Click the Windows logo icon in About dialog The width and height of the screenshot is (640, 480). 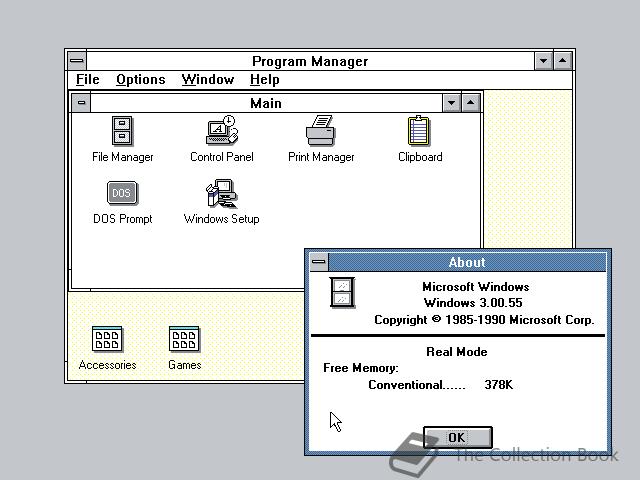(342, 293)
